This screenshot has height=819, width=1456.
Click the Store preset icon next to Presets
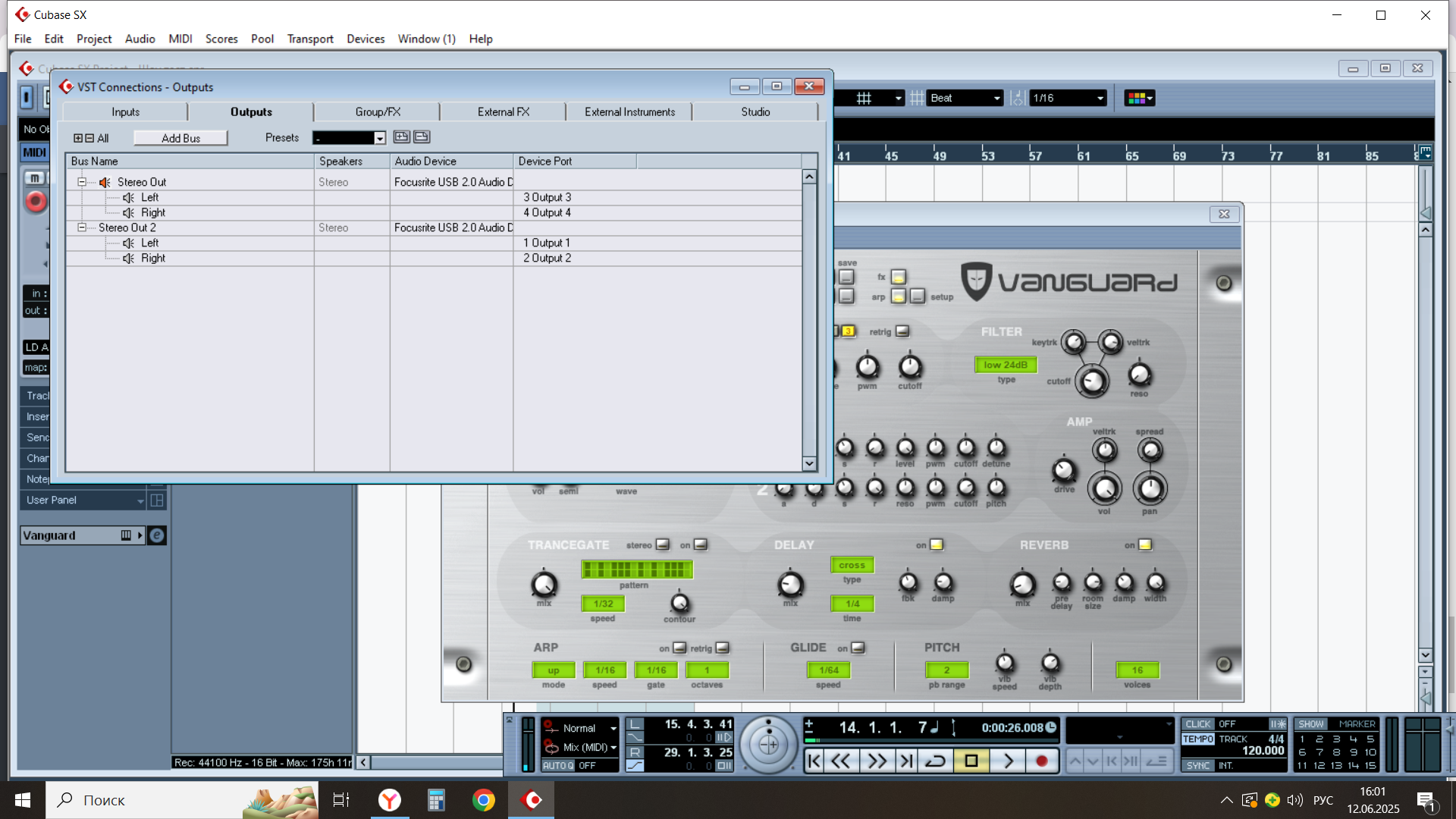[402, 137]
